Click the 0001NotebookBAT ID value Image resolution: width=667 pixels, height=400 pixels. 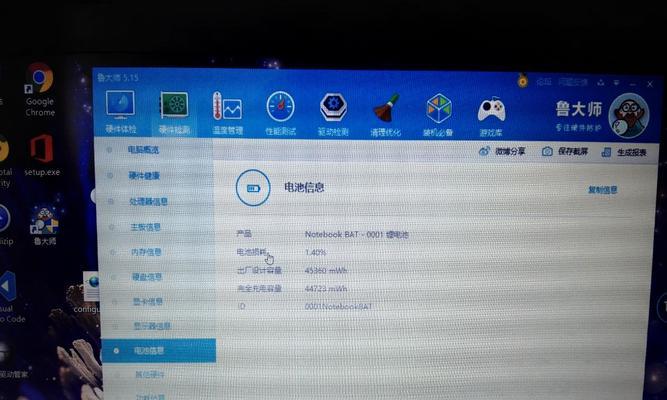tap(339, 306)
